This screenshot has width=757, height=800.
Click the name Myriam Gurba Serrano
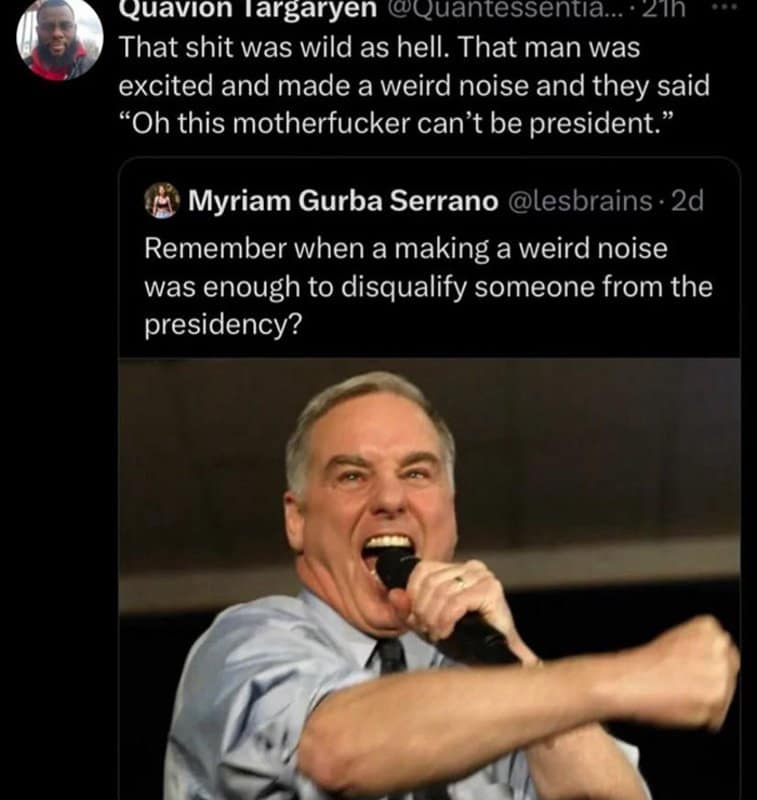[x=343, y=201]
